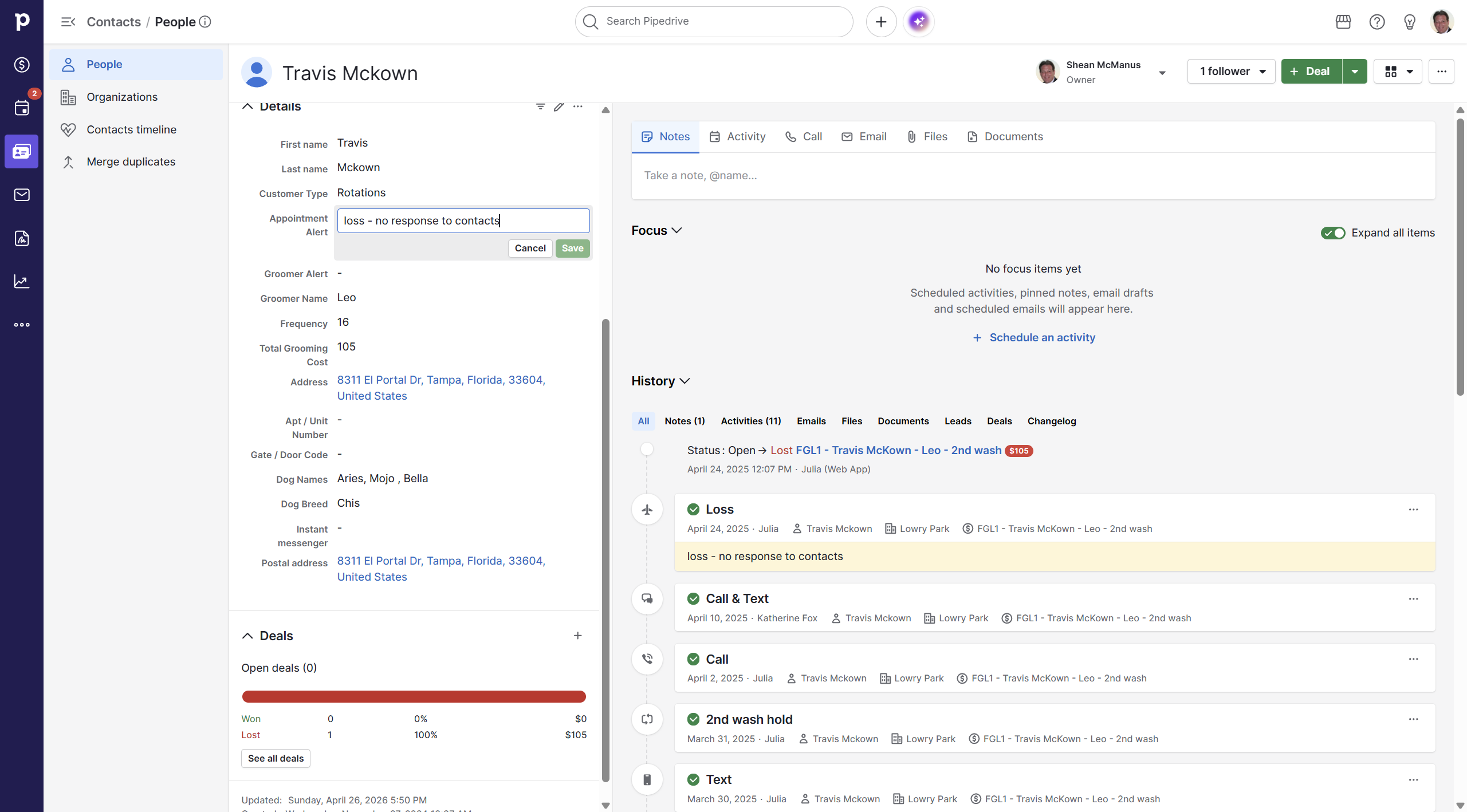Screen dimensions: 1467x812
Task: Toggle the Expand all items switch
Action: coord(1332,233)
